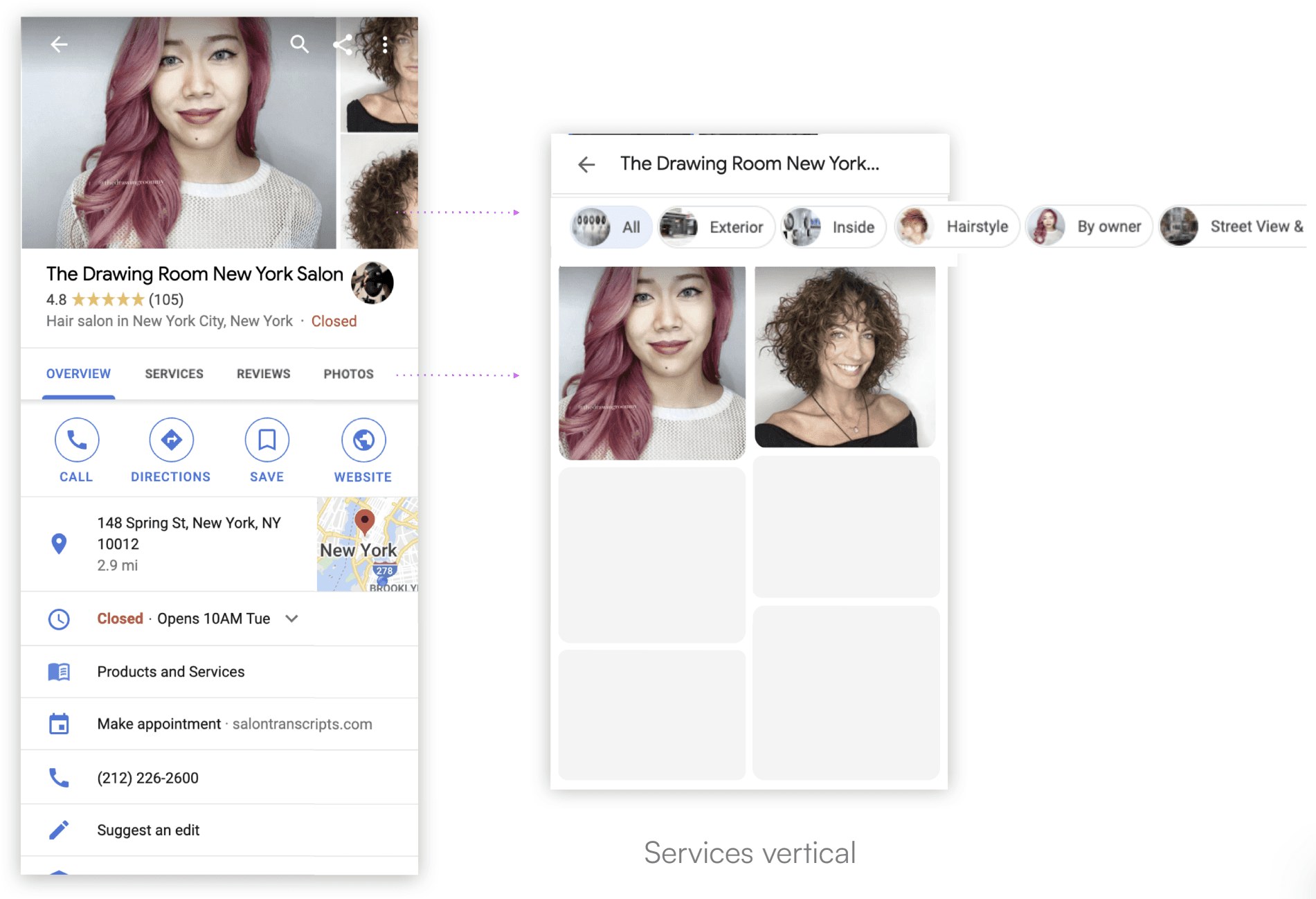Switch to the Overview tab

point(78,374)
